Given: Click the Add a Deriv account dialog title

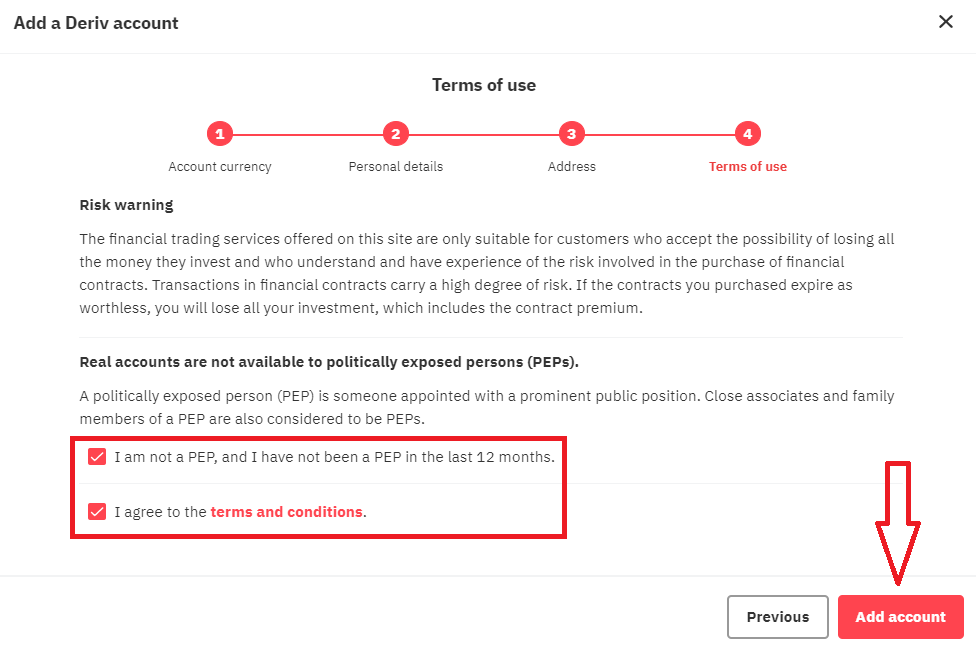Looking at the screenshot, I should pos(95,22).
